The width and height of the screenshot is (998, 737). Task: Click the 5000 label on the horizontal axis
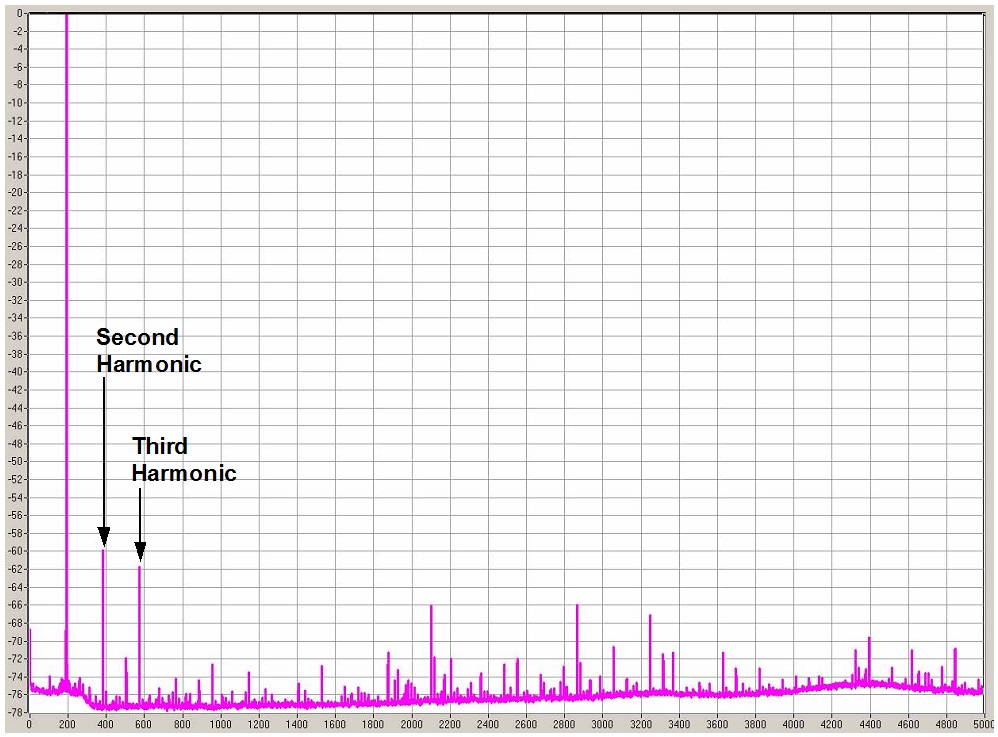tap(984, 724)
